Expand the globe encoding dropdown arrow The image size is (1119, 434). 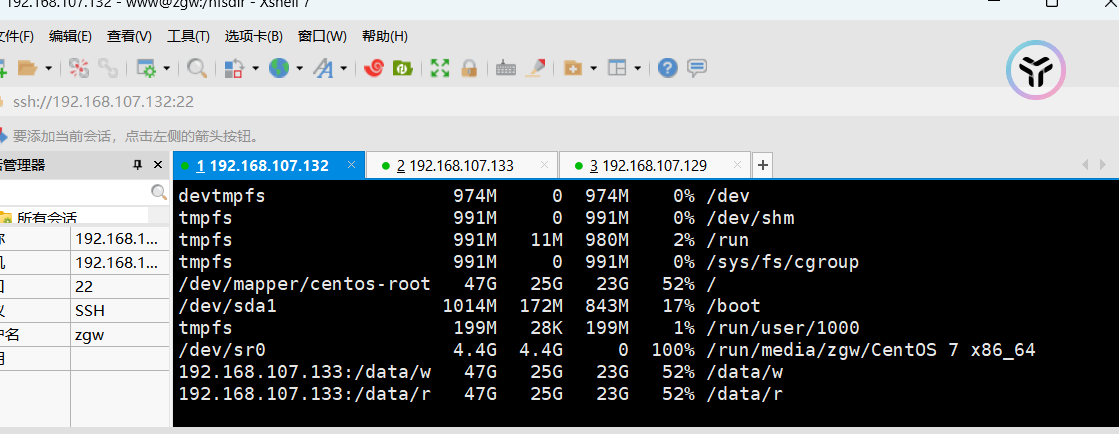299,69
